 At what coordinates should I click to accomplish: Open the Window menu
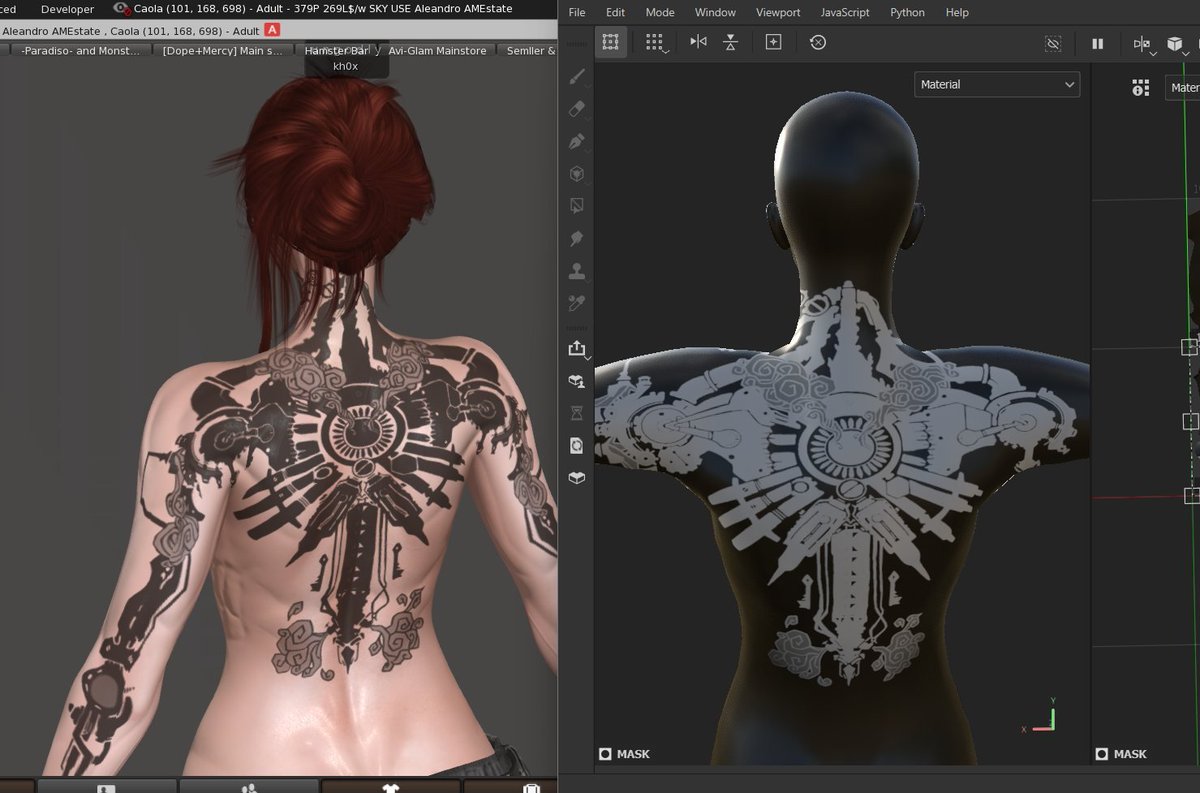(716, 12)
